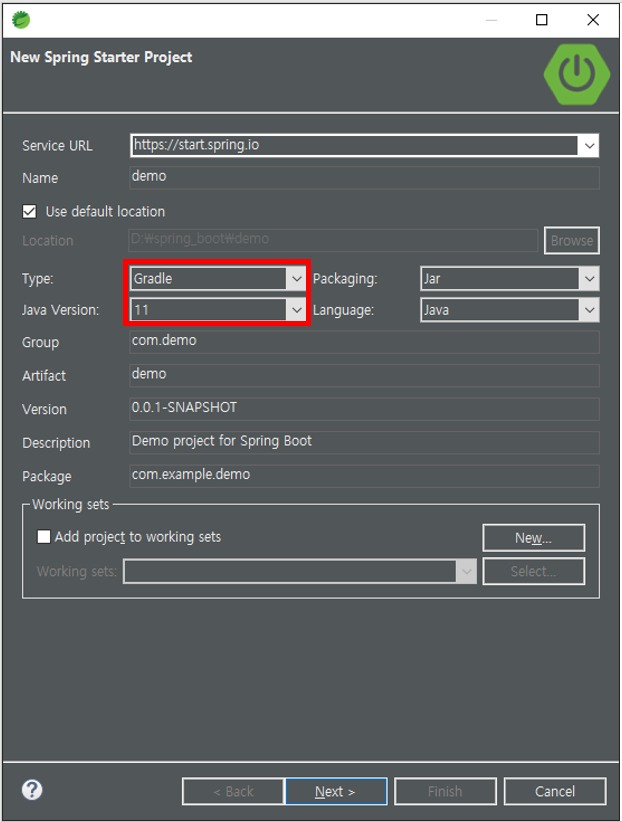Open the disabled Working sets combo box
Screen dimensions: 622x822
click(x=300, y=571)
